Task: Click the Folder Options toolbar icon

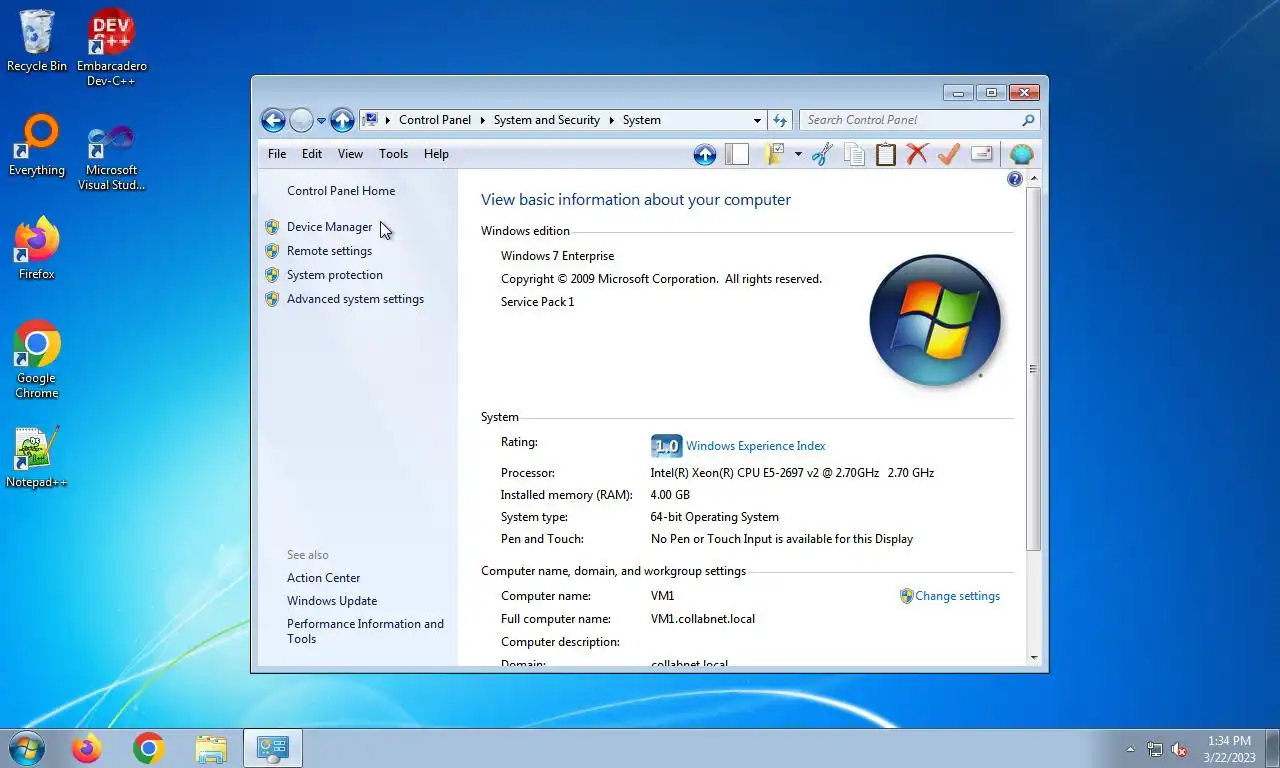Action: point(774,154)
